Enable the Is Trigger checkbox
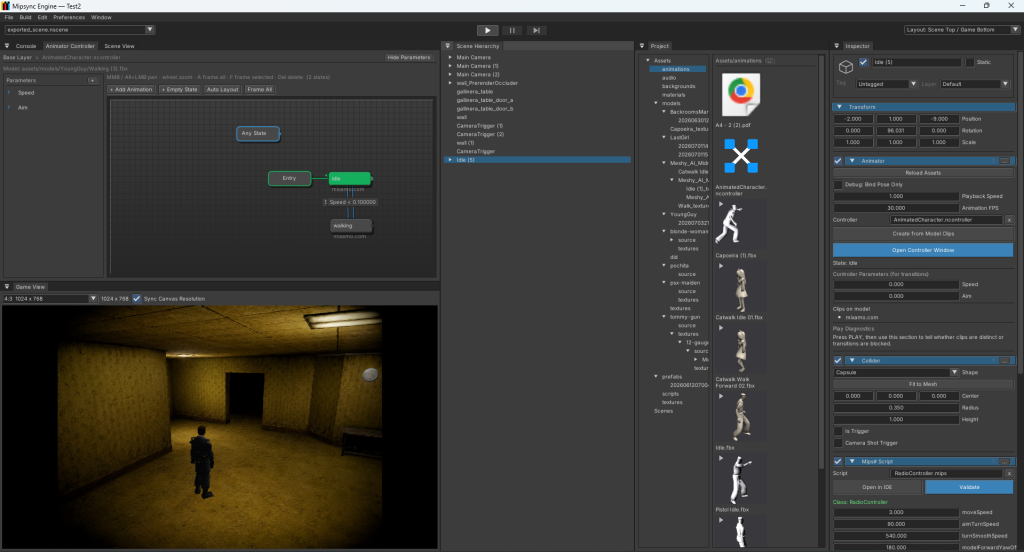Image resolution: width=1024 pixels, height=552 pixels. tap(838, 431)
